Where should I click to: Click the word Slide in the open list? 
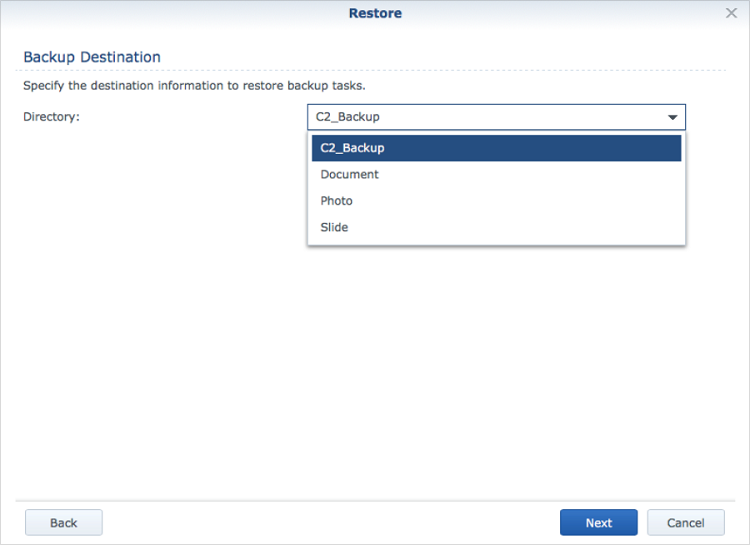(x=334, y=227)
